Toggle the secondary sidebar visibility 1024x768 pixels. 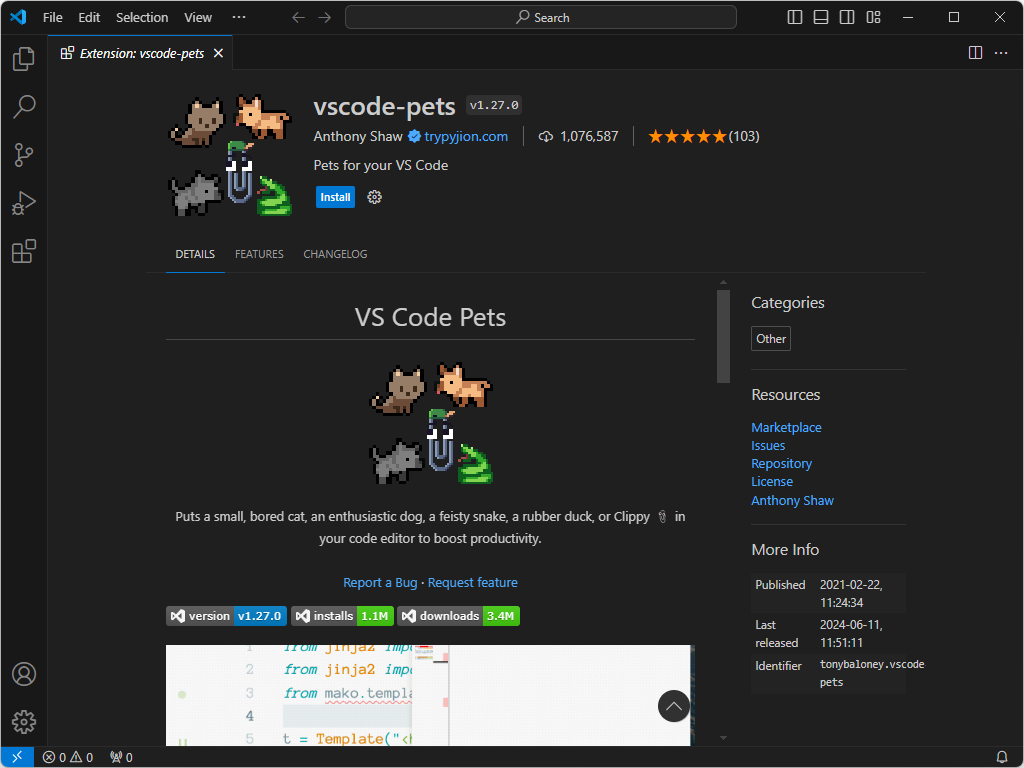[x=846, y=17]
